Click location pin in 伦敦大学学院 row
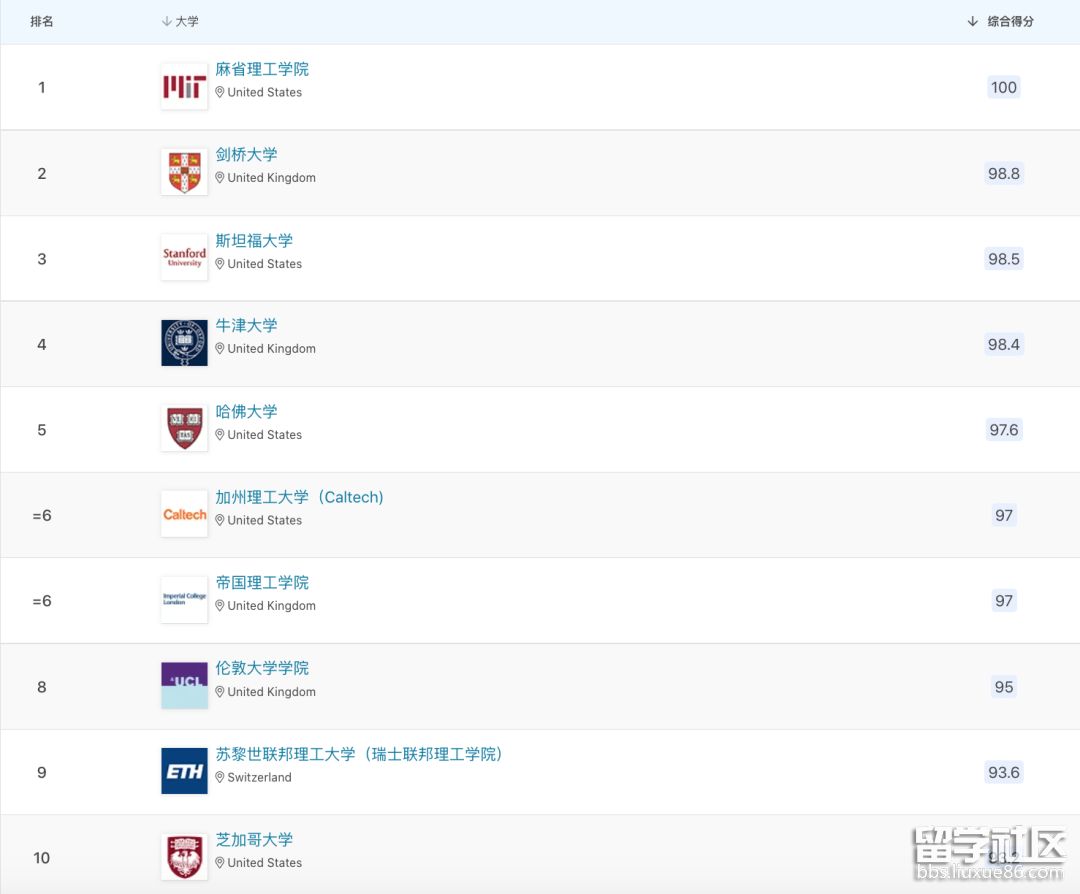Image resolution: width=1080 pixels, height=894 pixels. (x=220, y=692)
